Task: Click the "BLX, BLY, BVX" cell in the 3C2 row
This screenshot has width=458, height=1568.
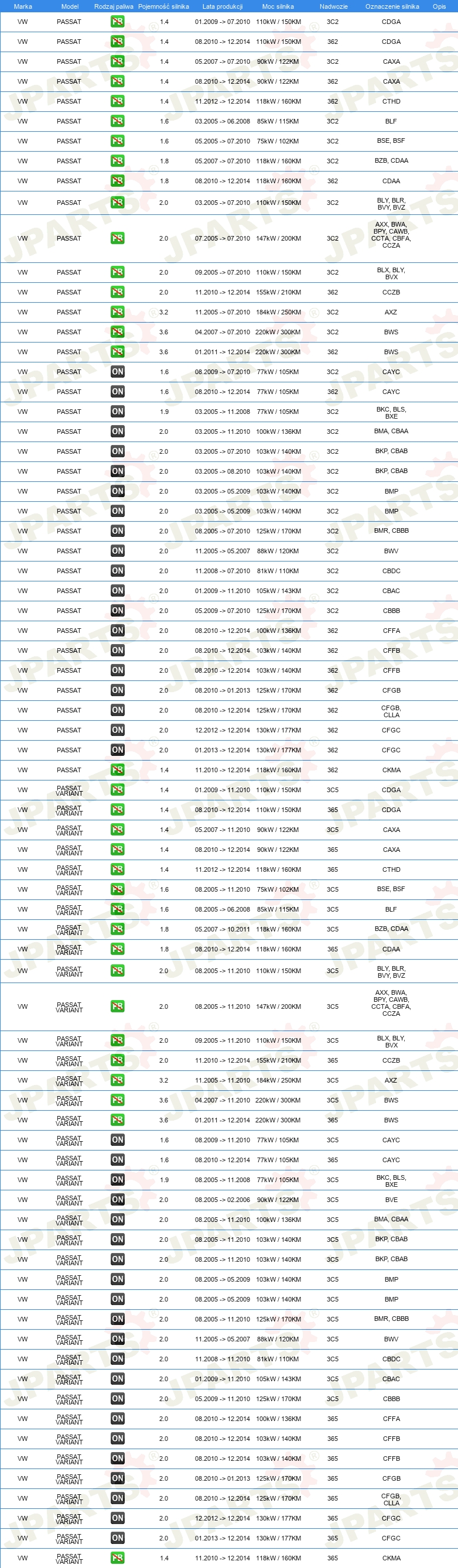Action: [391, 273]
